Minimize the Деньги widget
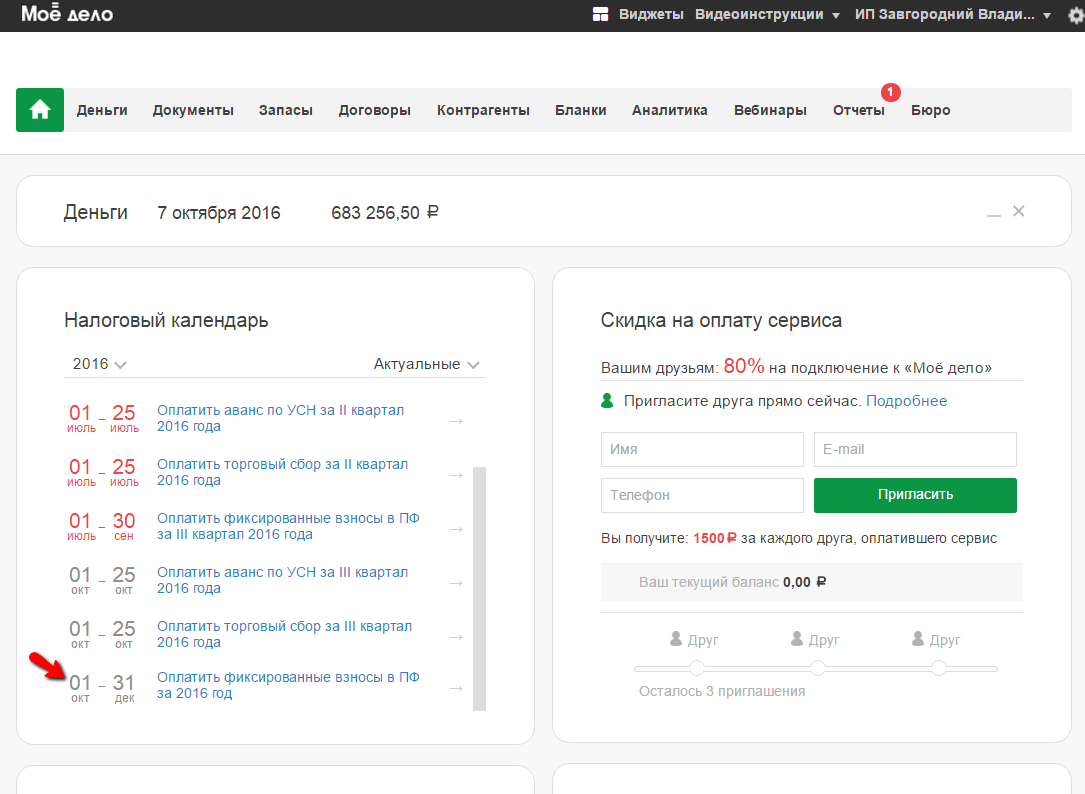1085x794 pixels. coord(994,215)
